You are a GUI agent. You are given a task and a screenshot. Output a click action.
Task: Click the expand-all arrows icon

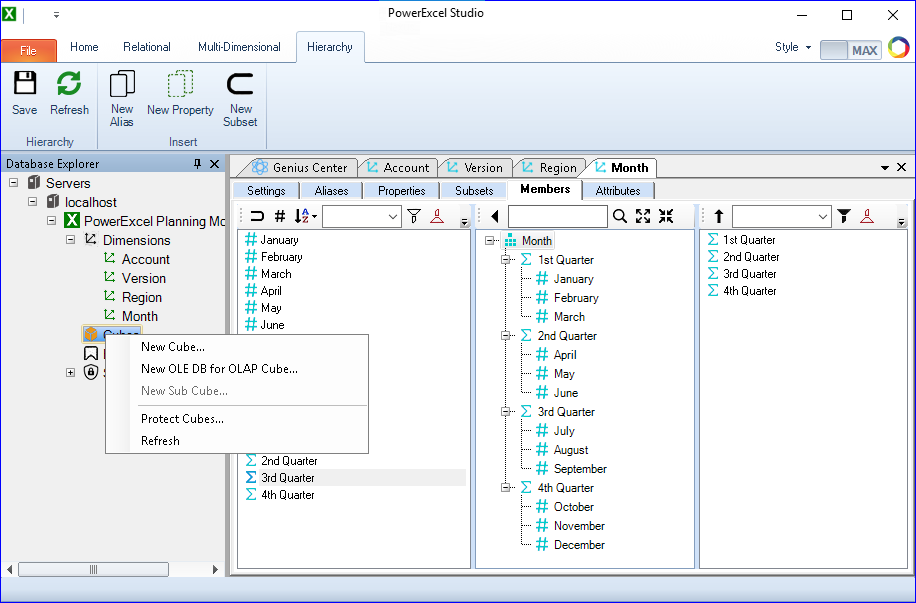(643, 216)
